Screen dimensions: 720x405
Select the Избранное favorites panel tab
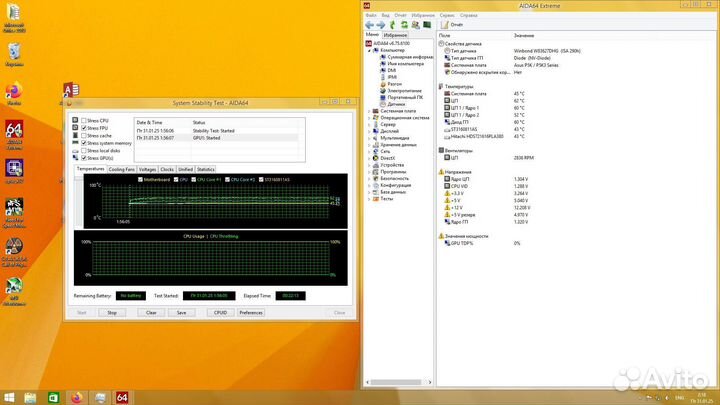(x=396, y=34)
